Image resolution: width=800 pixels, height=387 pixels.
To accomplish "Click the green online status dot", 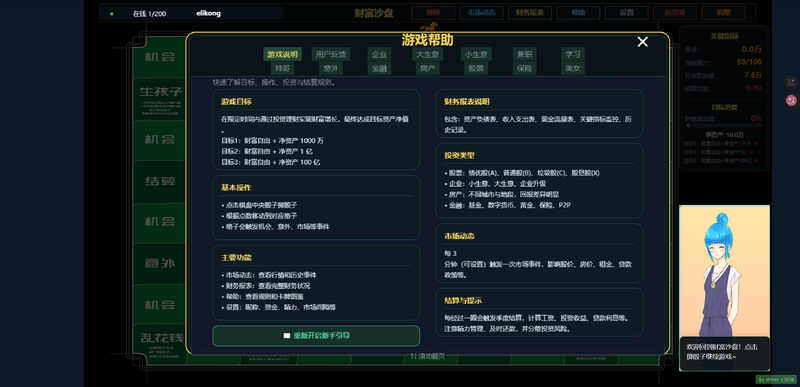I will pyautogui.click(x=112, y=14).
